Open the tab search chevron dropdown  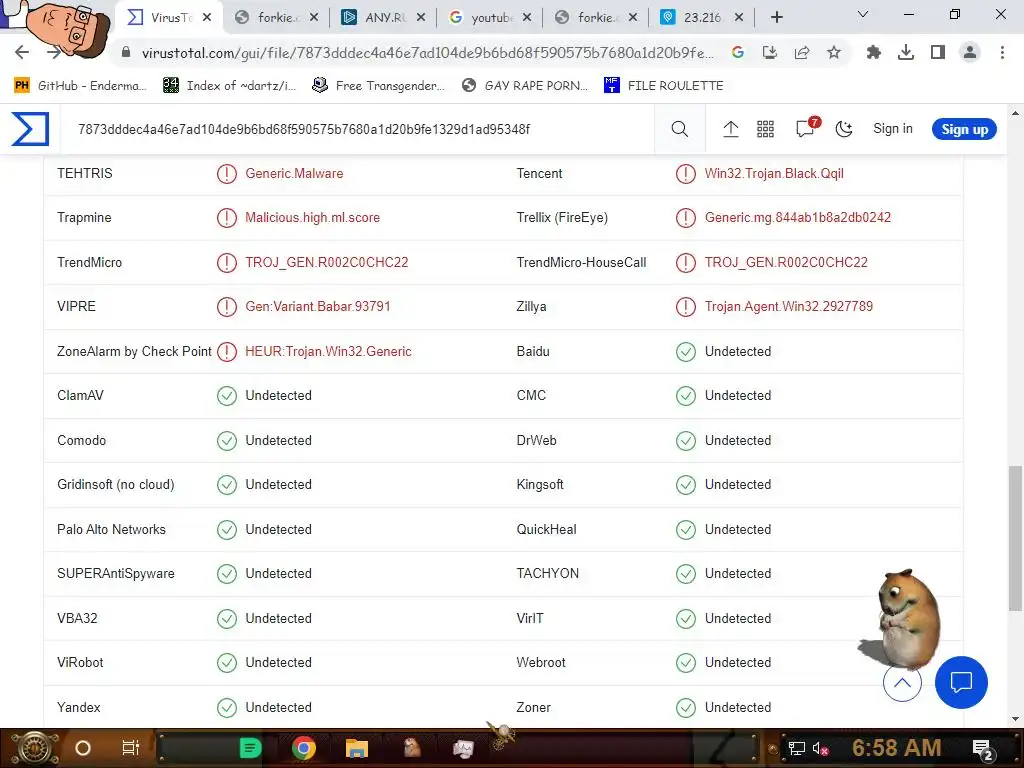coord(863,14)
